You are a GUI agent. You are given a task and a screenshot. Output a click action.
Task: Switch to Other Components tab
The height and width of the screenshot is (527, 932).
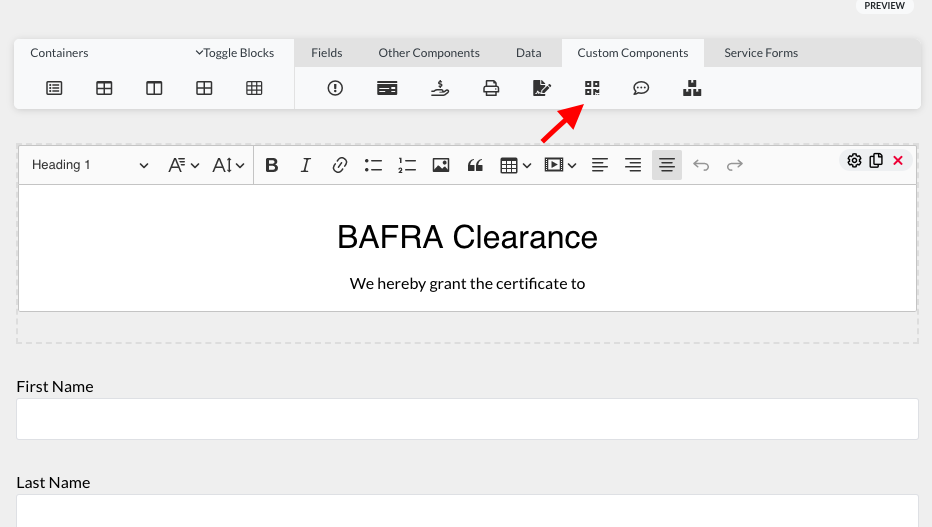429,53
